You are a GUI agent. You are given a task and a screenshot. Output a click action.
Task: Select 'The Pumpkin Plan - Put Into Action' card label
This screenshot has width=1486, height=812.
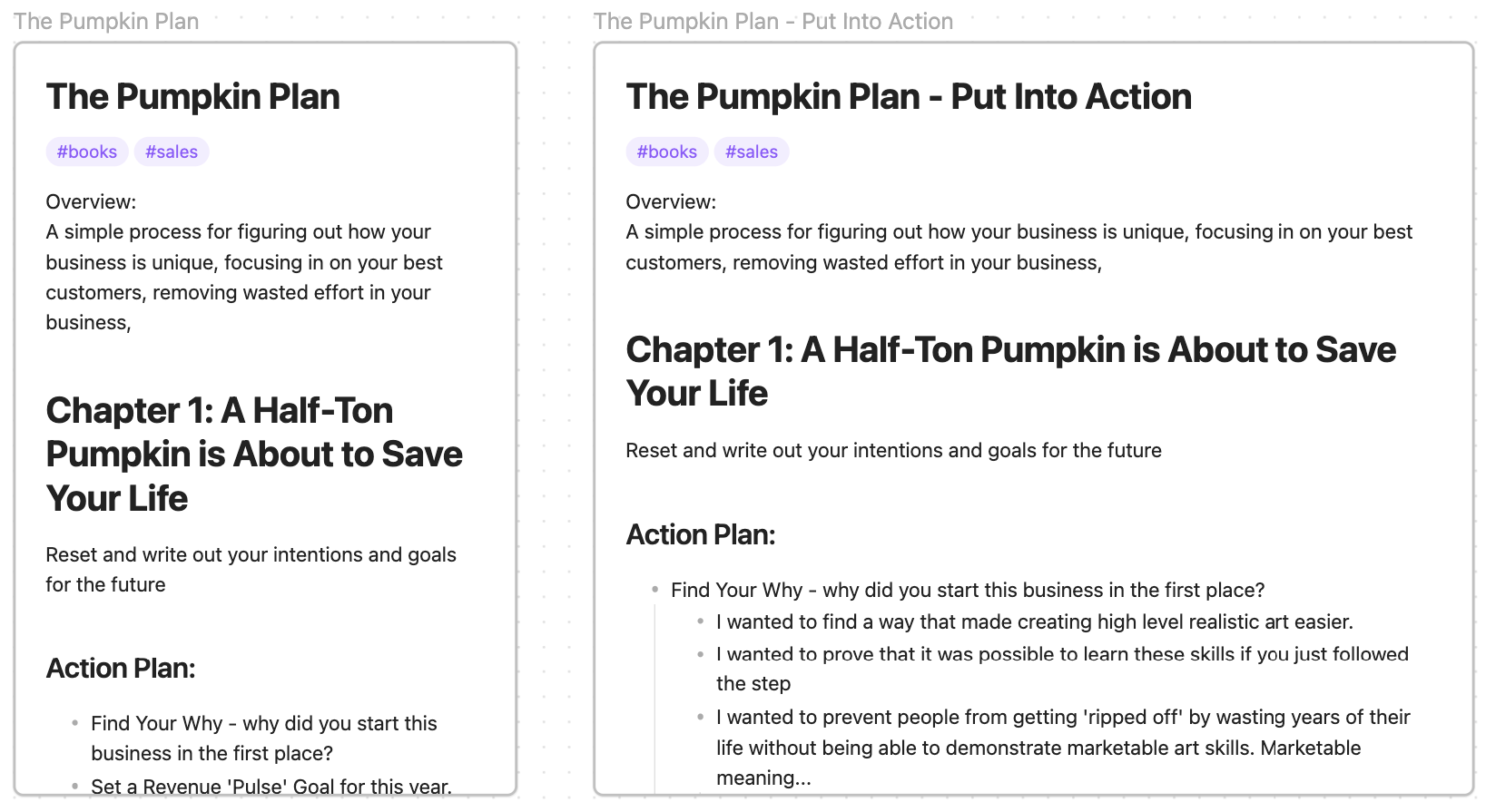click(773, 21)
